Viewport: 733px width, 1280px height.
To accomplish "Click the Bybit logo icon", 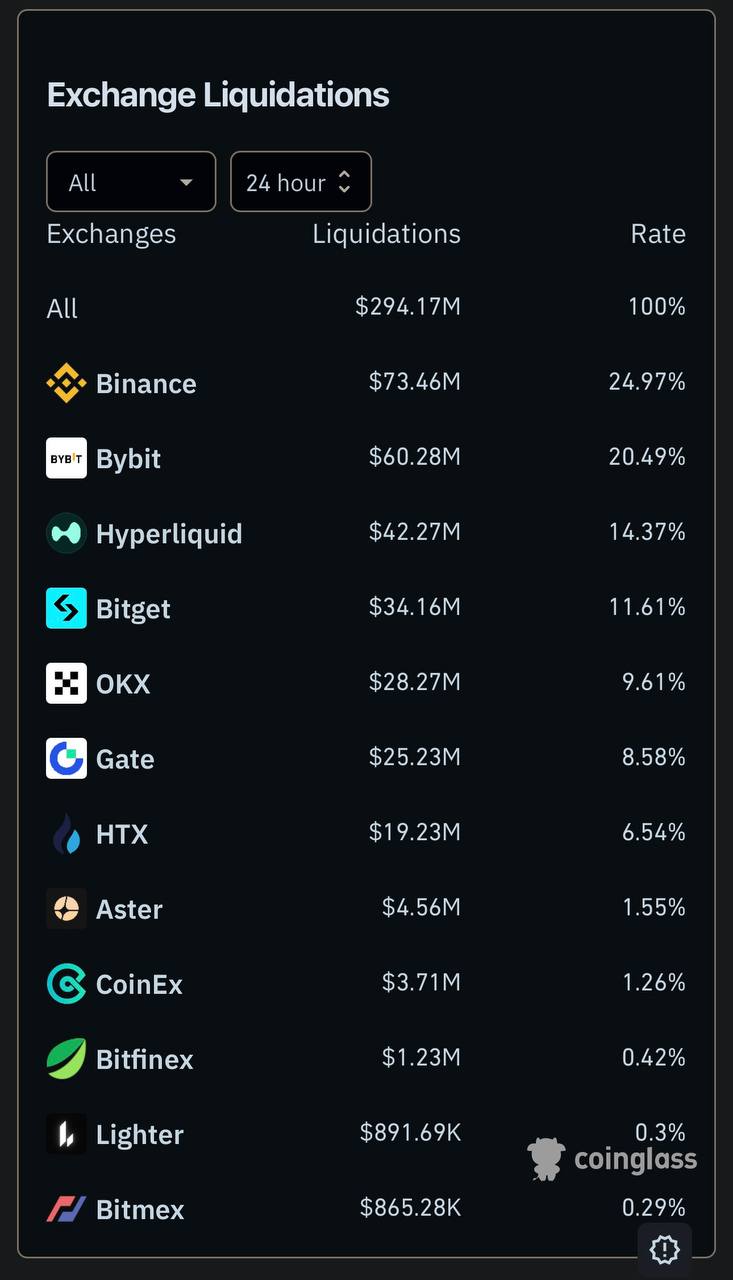I will pos(66,458).
